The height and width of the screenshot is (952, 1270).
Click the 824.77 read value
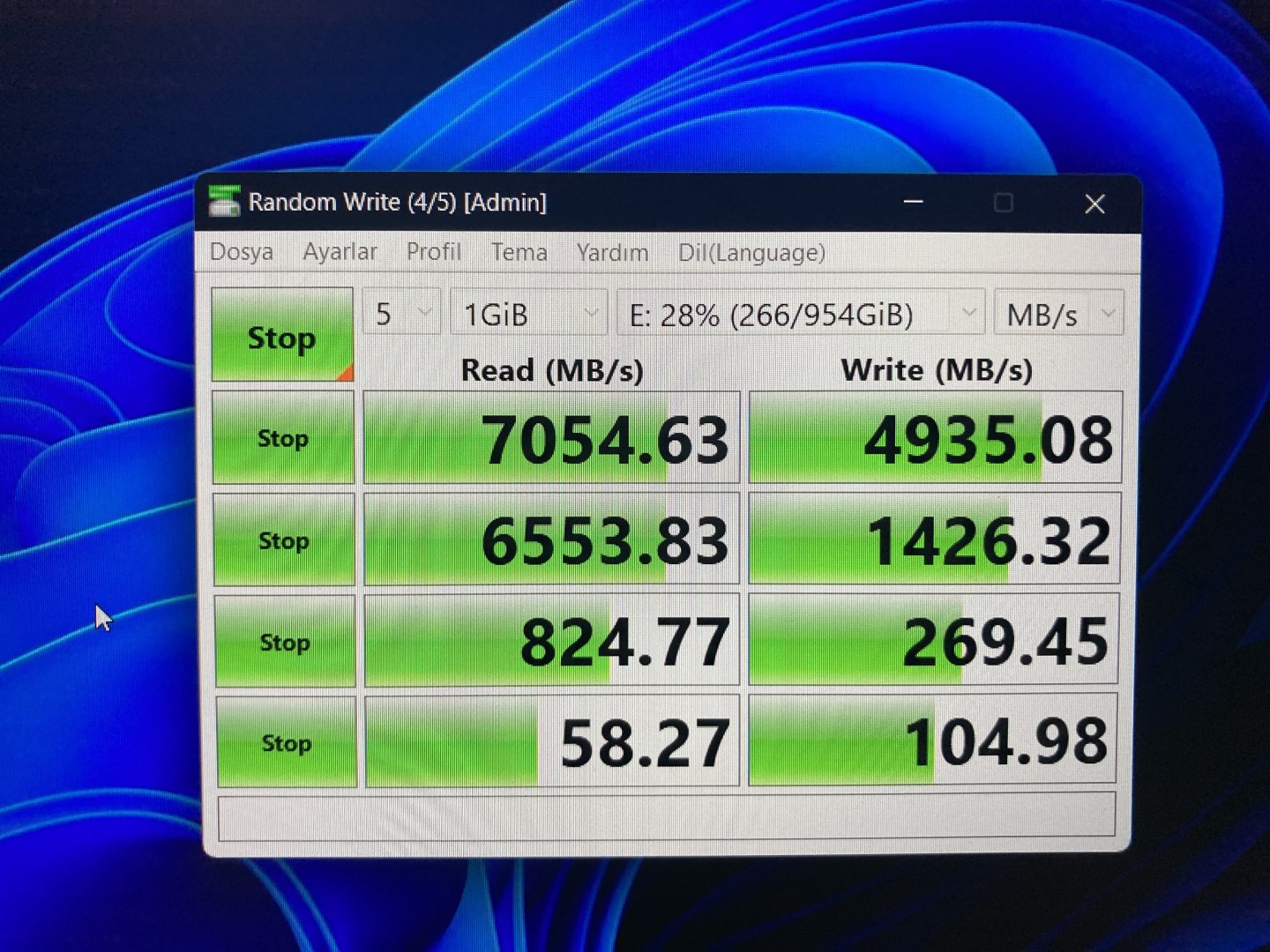click(x=552, y=641)
